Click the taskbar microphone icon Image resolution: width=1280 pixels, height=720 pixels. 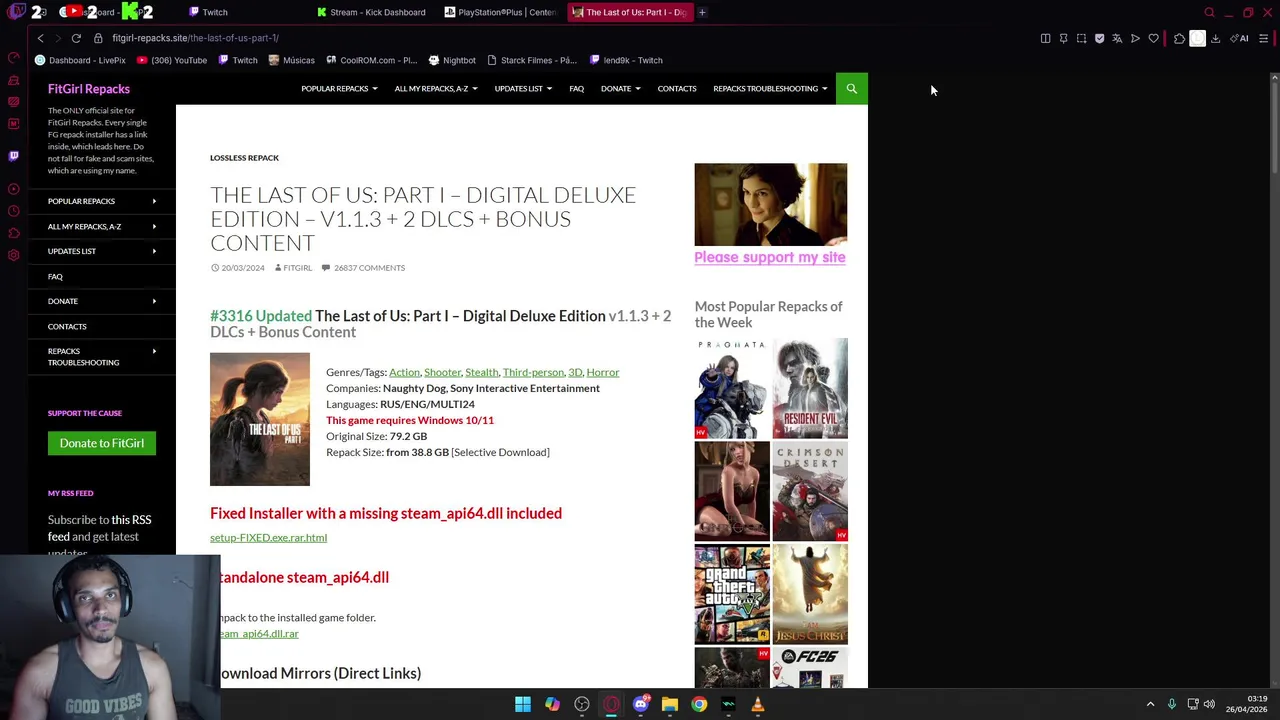pyautogui.click(x=1172, y=704)
